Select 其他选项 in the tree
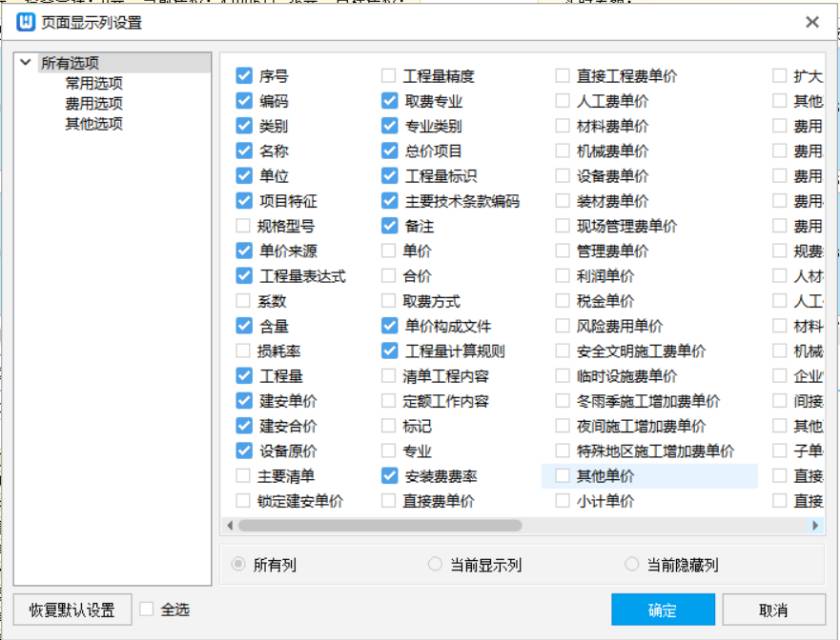 [94, 124]
